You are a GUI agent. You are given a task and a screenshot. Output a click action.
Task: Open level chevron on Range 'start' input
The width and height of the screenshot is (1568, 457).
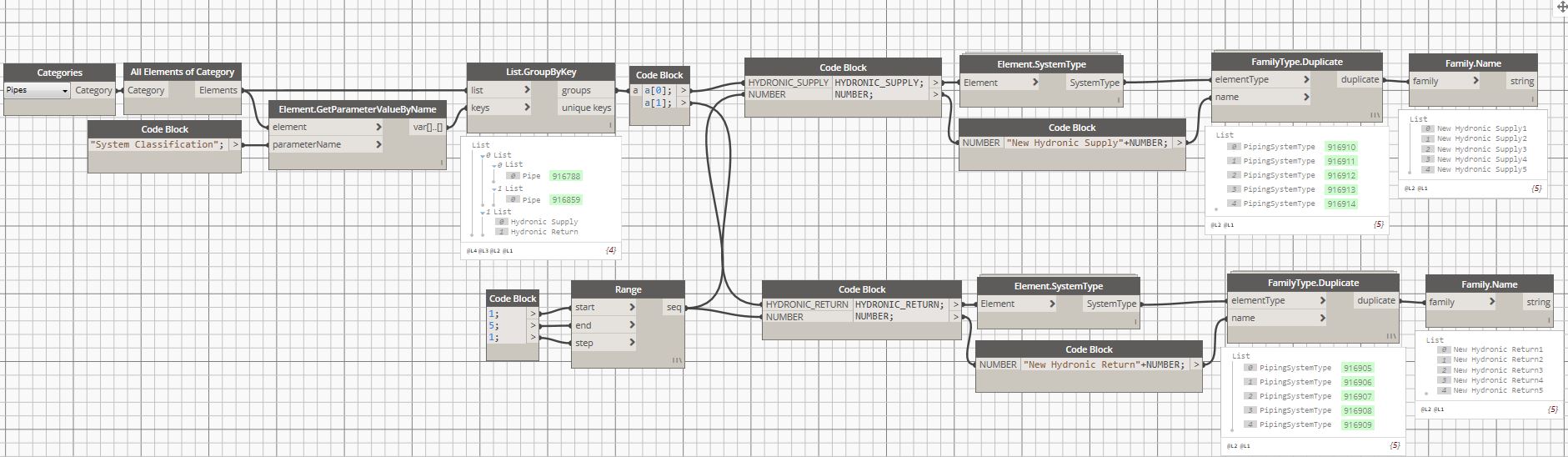tap(632, 307)
